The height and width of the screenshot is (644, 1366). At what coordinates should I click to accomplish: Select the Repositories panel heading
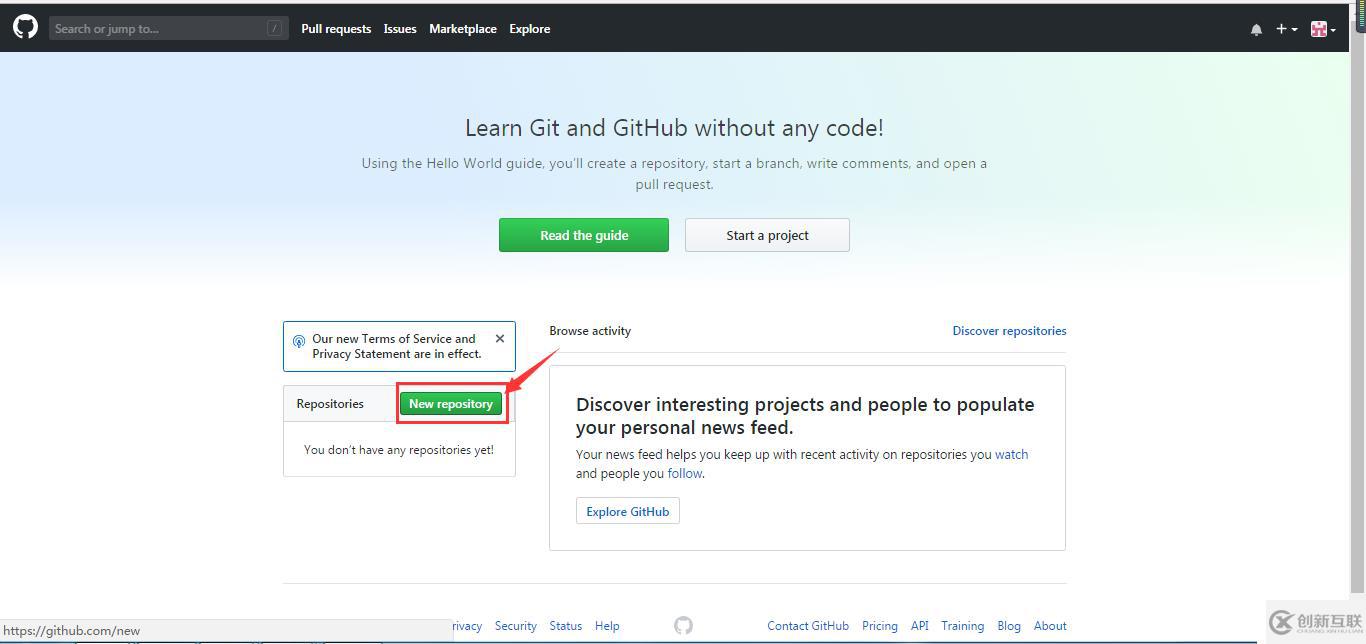[x=330, y=404]
